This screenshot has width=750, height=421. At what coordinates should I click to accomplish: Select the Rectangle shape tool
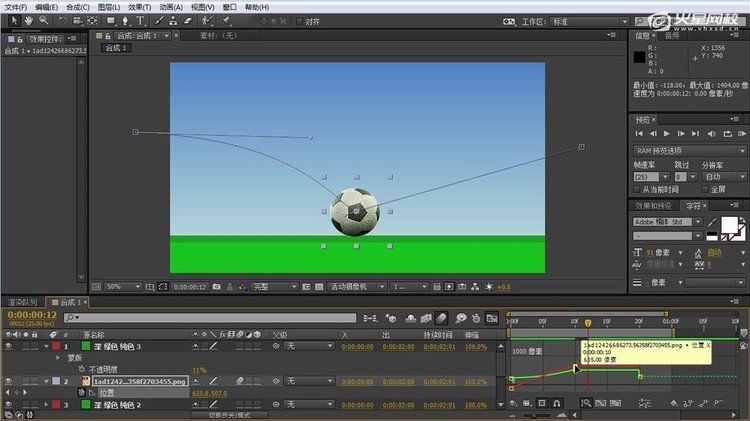[x=110, y=21]
